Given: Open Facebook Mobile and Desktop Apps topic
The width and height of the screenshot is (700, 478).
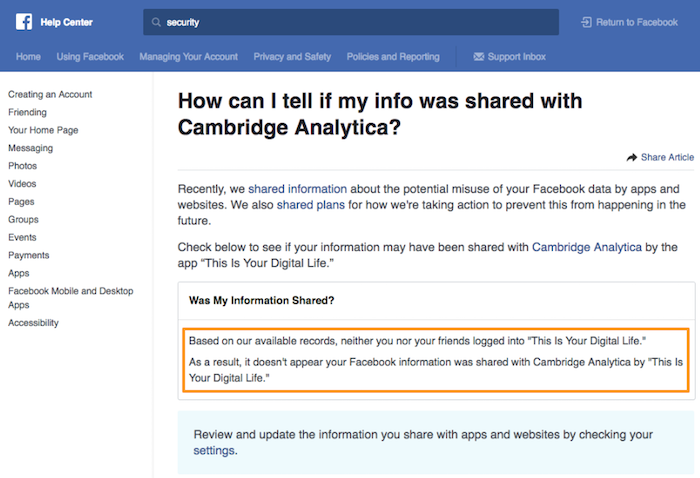Looking at the screenshot, I should tap(71, 298).
